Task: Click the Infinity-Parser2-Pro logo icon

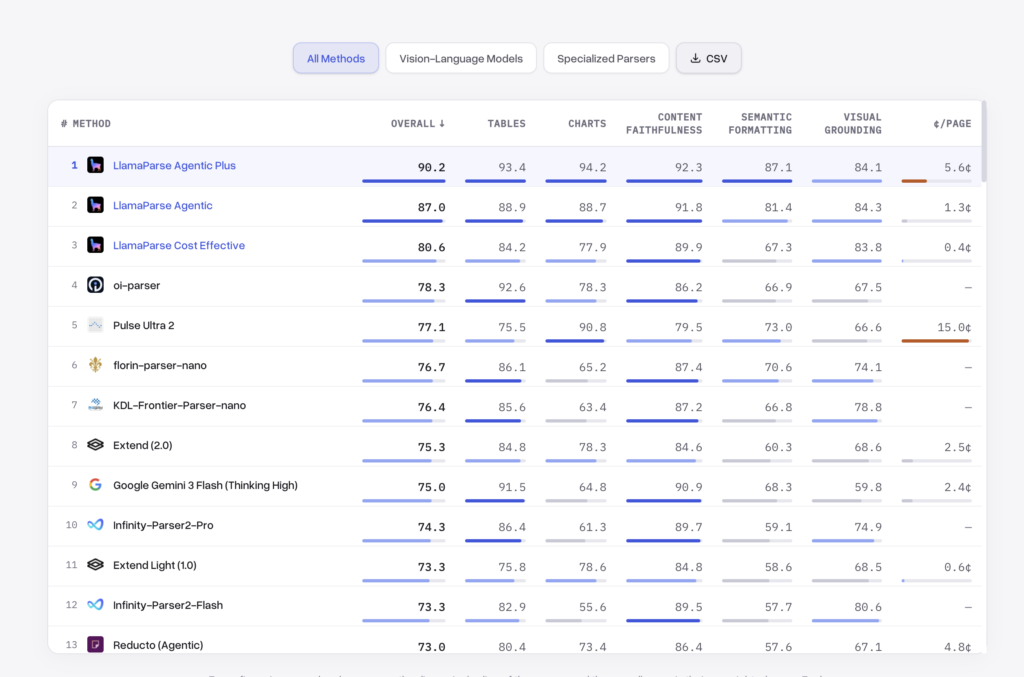Action: pos(95,525)
